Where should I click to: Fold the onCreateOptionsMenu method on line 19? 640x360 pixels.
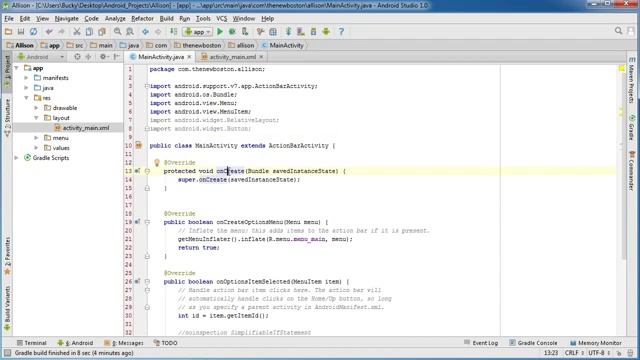pos(147,222)
